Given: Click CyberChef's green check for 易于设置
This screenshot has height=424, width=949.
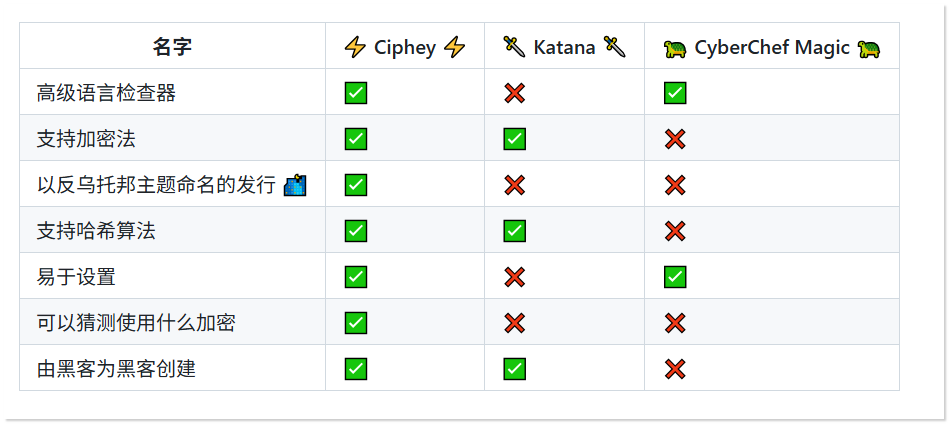Looking at the screenshot, I should pos(675,277).
